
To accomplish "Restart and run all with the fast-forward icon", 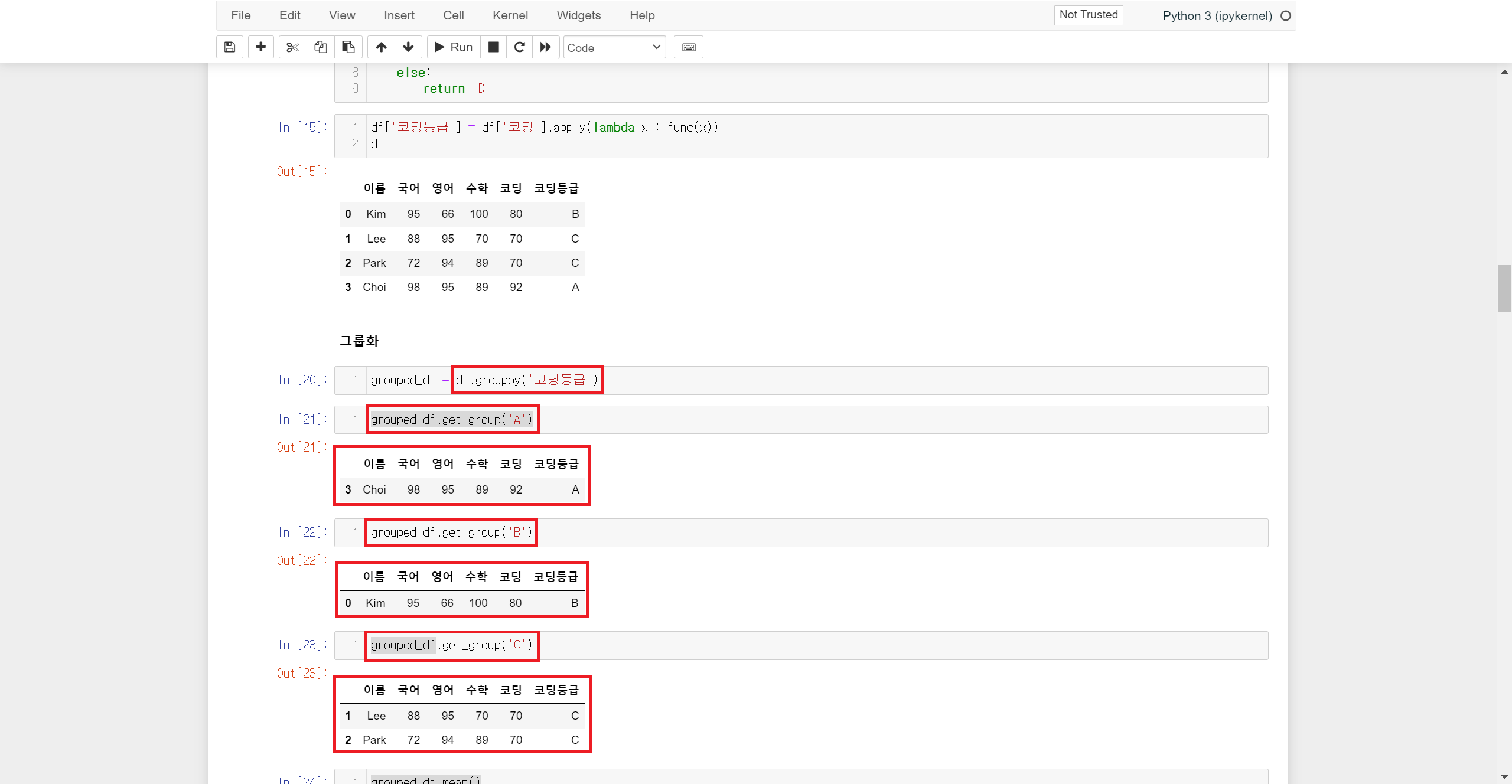I will 546,47.
